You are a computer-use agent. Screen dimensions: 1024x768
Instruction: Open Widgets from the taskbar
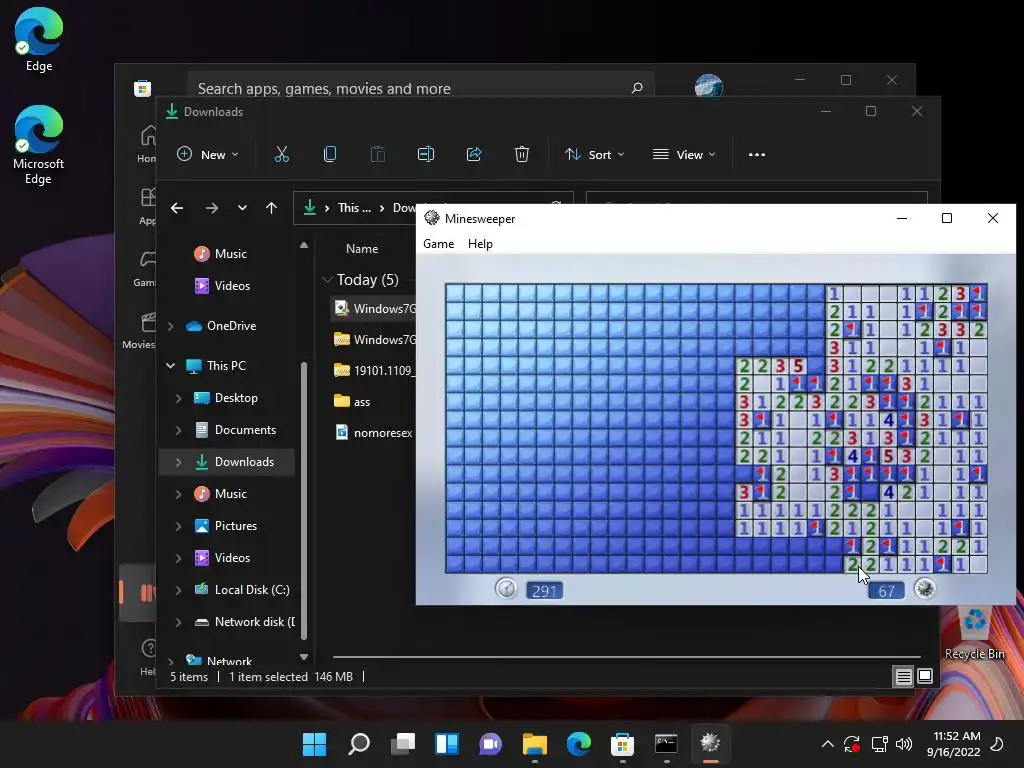click(447, 743)
